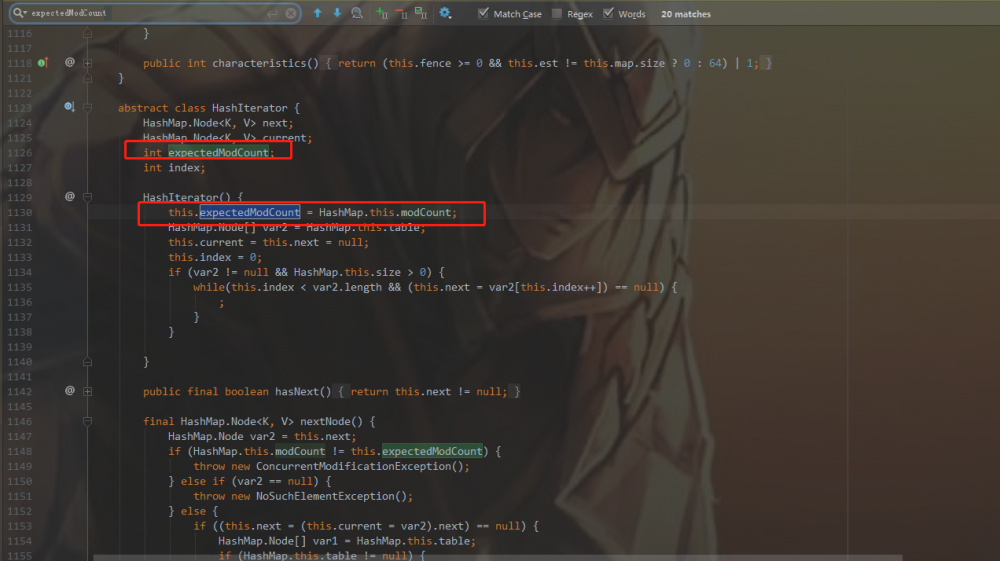This screenshot has width=1000, height=561.
Task: Unselect the current occurrence
Action: [x=401, y=13]
